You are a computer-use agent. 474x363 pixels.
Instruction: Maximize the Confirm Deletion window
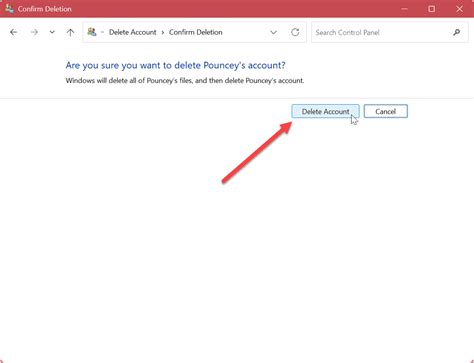coord(432,9)
